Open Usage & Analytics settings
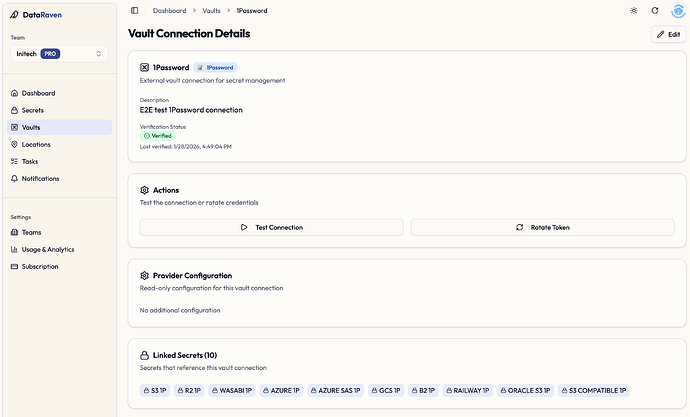 (x=47, y=249)
